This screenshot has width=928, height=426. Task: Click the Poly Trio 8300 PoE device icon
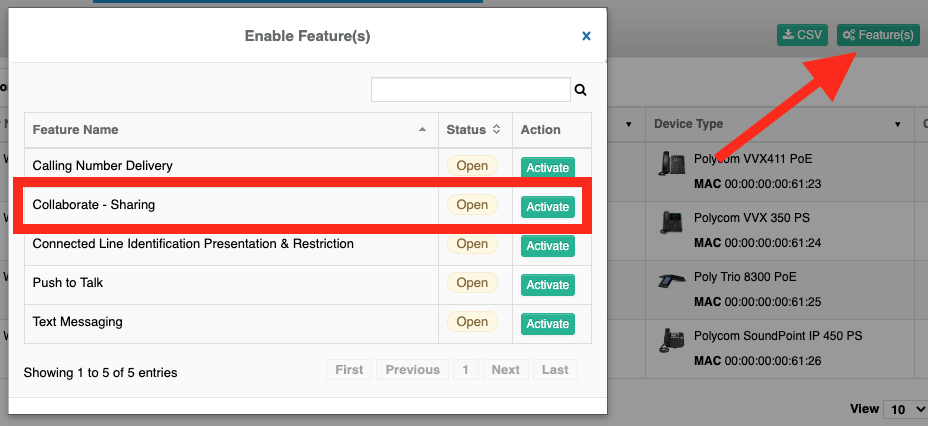[x=672, y=281]
